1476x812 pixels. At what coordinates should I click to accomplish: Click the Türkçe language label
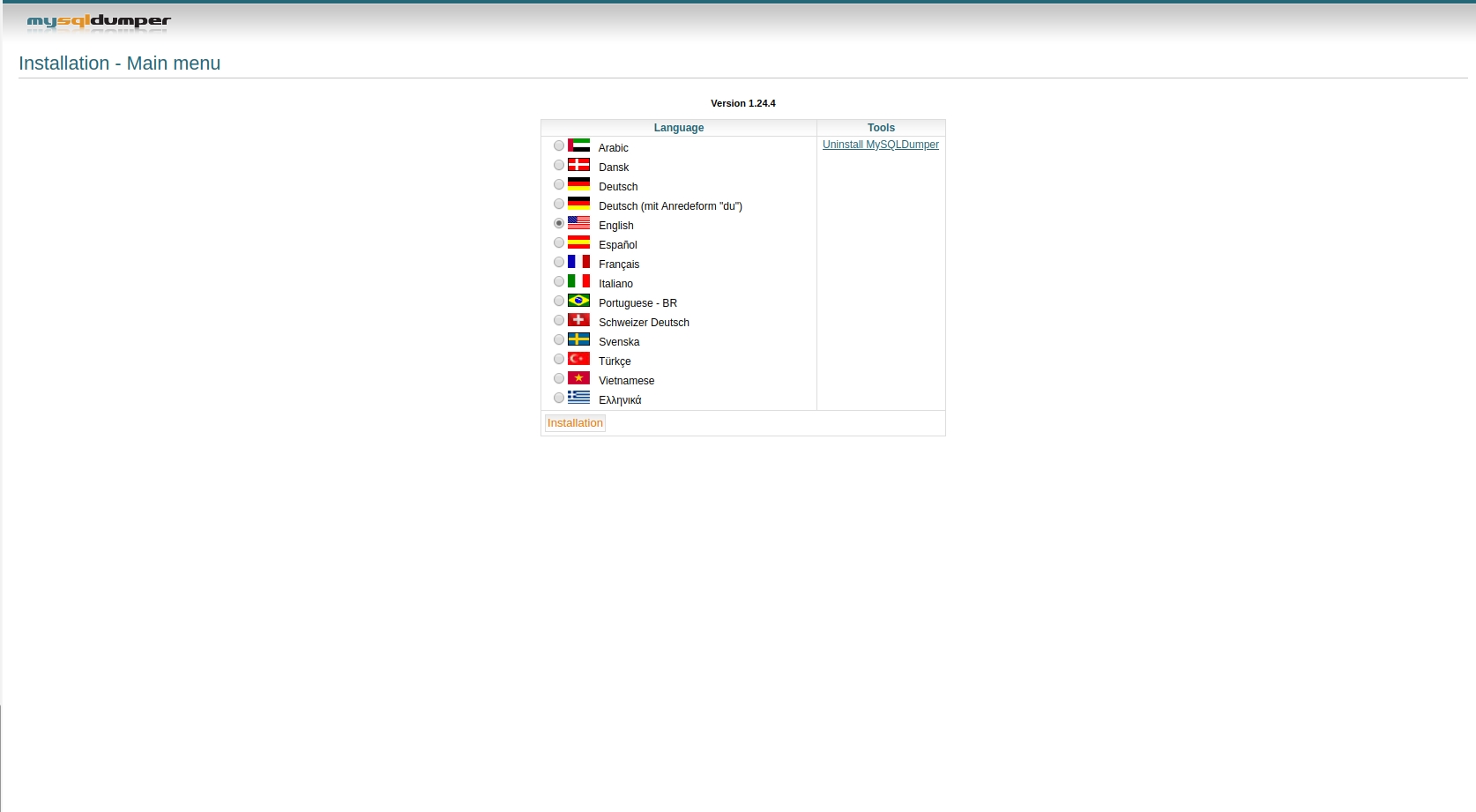[x=615, y=361]
